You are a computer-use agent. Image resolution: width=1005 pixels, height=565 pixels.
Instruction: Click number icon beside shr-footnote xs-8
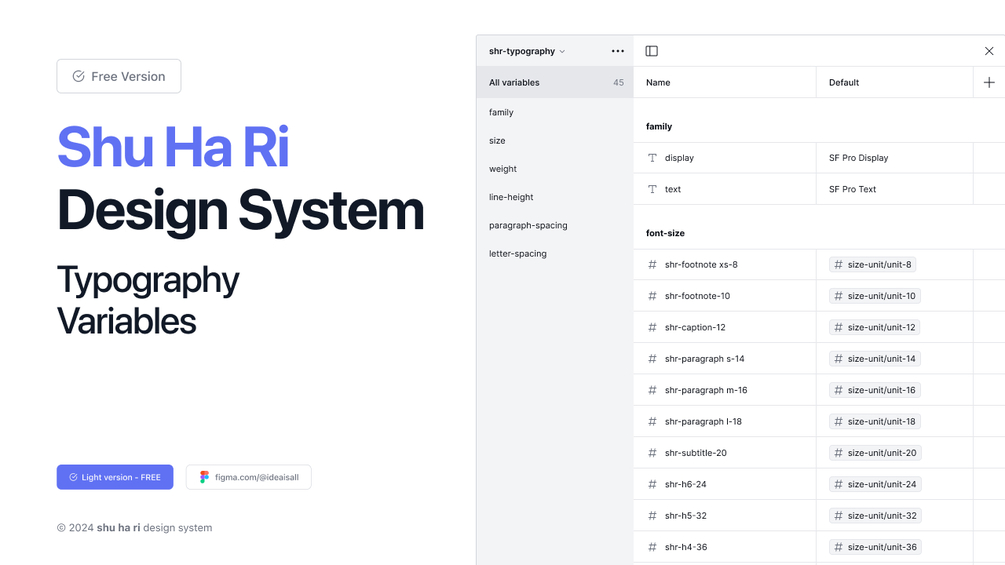[652, 265]
